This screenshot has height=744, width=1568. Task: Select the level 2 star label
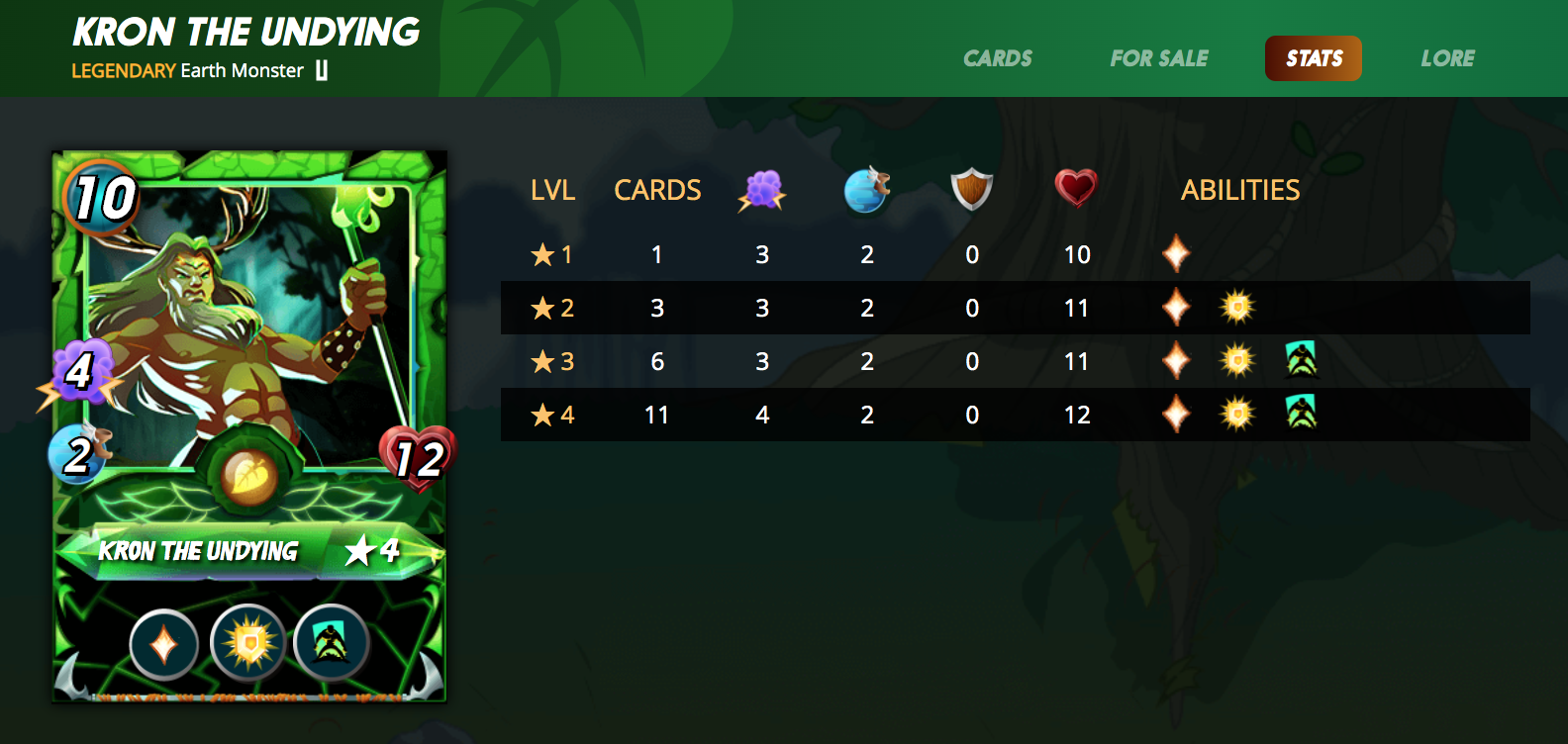tap(552, 308)
